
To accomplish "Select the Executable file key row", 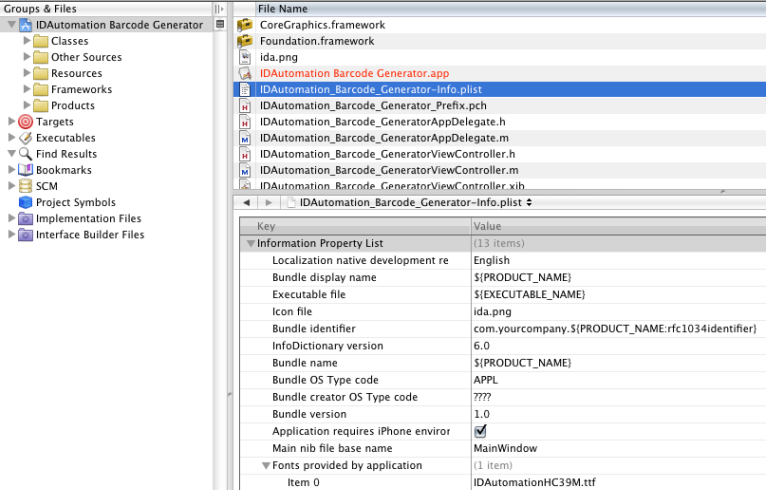I will click(503, 294).
